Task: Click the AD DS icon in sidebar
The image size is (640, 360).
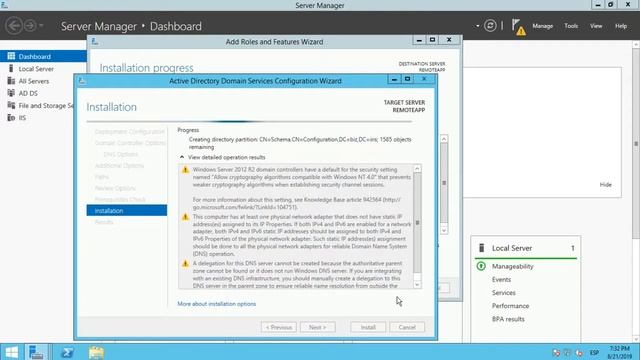Action: (11, 93)
